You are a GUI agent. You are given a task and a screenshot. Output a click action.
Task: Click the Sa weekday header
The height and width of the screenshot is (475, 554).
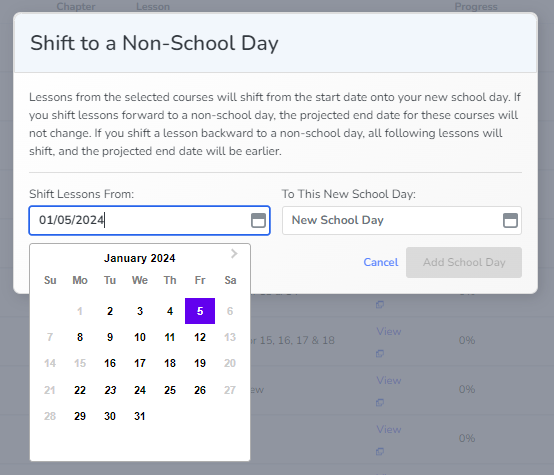coord(230,280)
